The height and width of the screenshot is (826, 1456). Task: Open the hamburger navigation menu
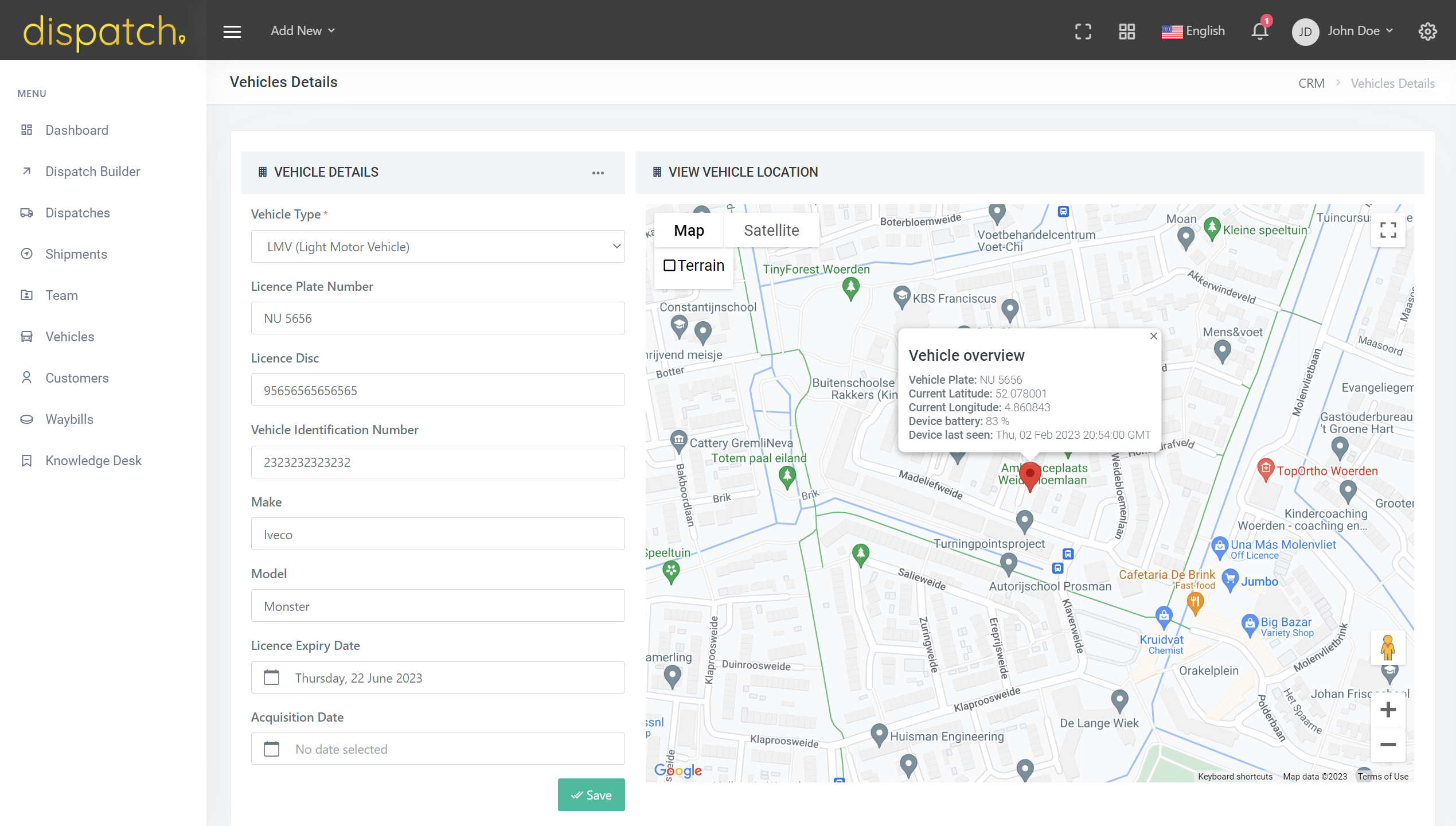point(232,30)
